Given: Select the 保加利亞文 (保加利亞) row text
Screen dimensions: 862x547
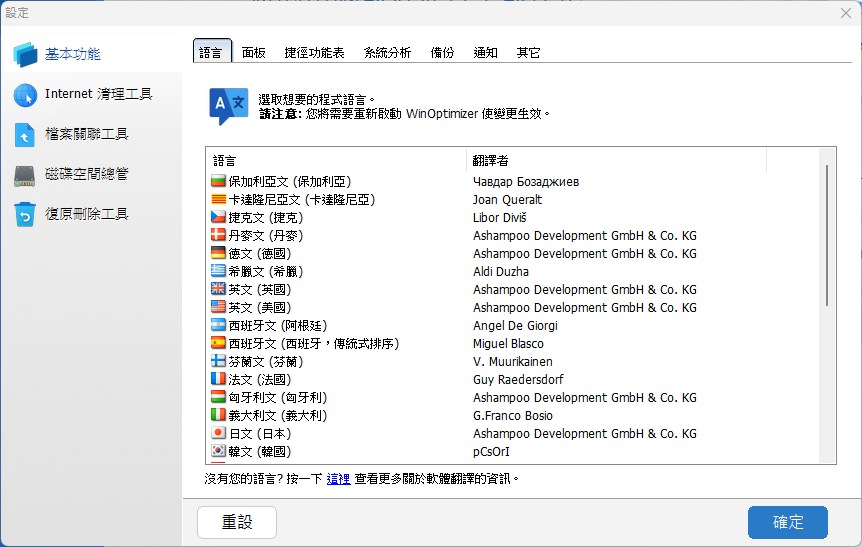Looking at the screenshot, I should 290,181.
